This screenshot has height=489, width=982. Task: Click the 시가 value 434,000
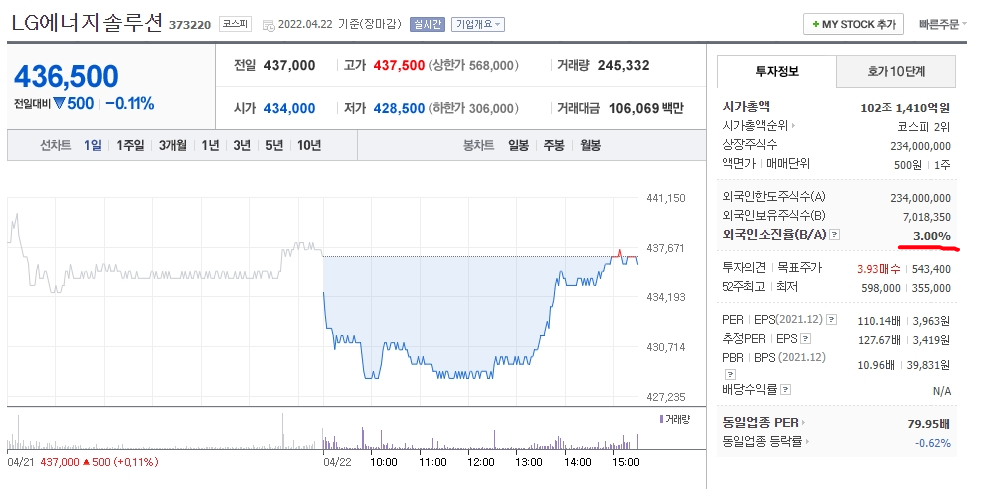289,108
